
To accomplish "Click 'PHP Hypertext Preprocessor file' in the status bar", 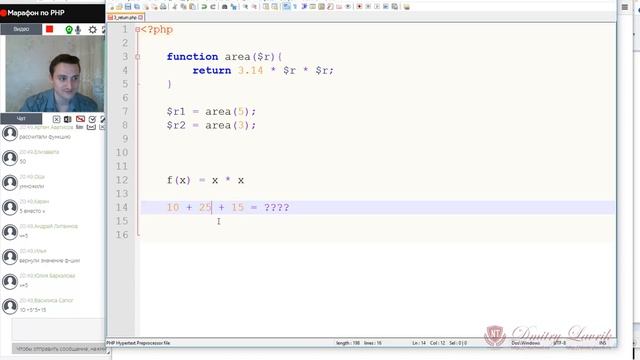I will pyautogui.click(x=138, y=343).
